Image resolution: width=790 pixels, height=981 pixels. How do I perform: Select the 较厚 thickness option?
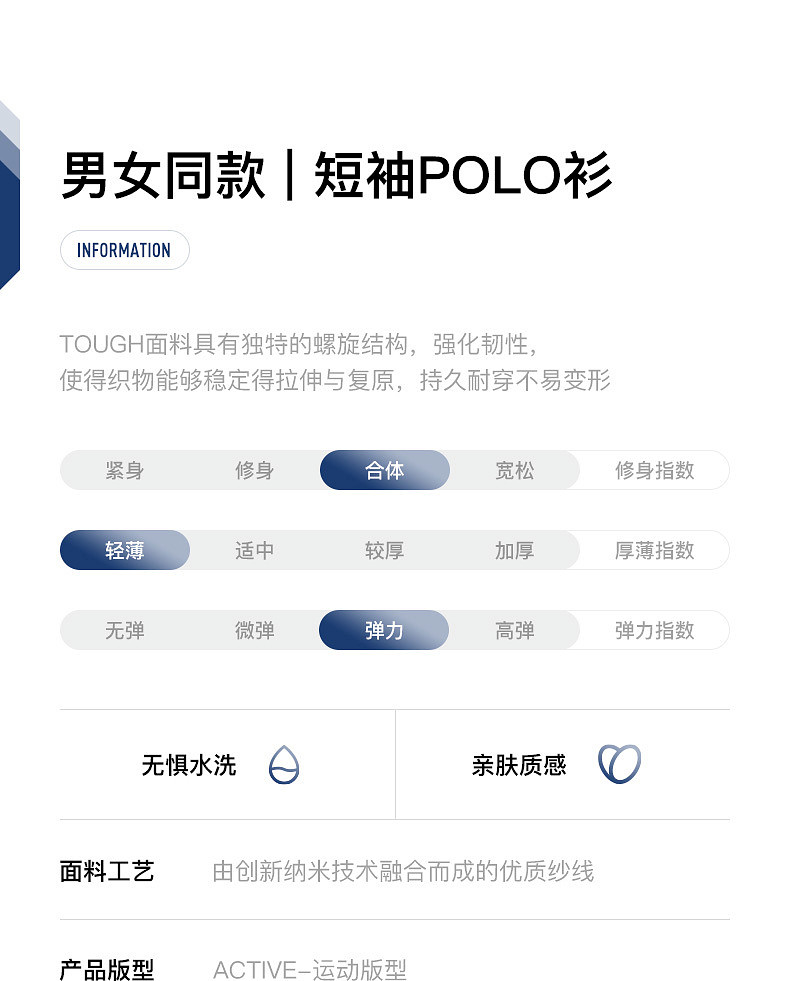tap(385, 550)
